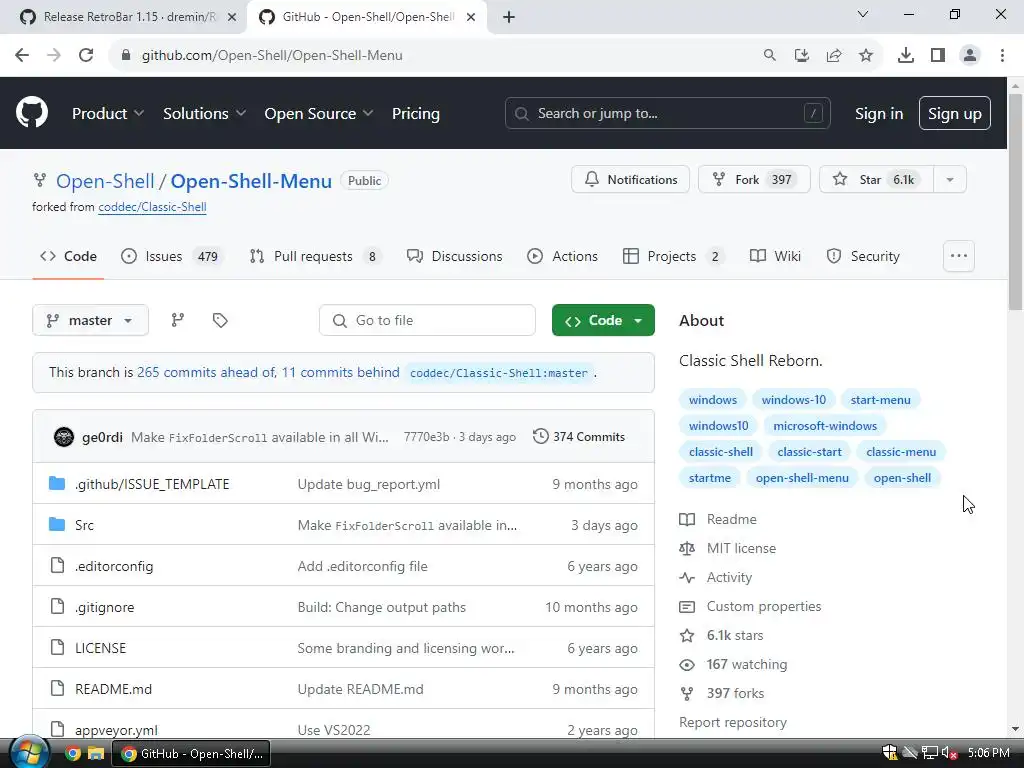Click the browser address bar URL
This screenshot has height=768, width=1024.
point(272,56)
